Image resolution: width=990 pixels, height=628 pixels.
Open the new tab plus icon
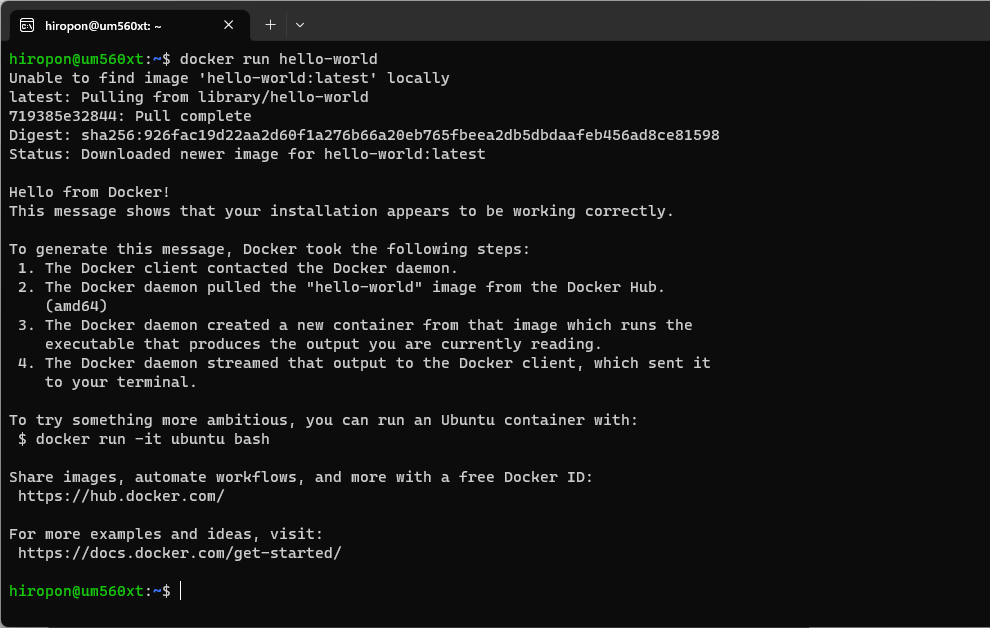coord(271,24)
